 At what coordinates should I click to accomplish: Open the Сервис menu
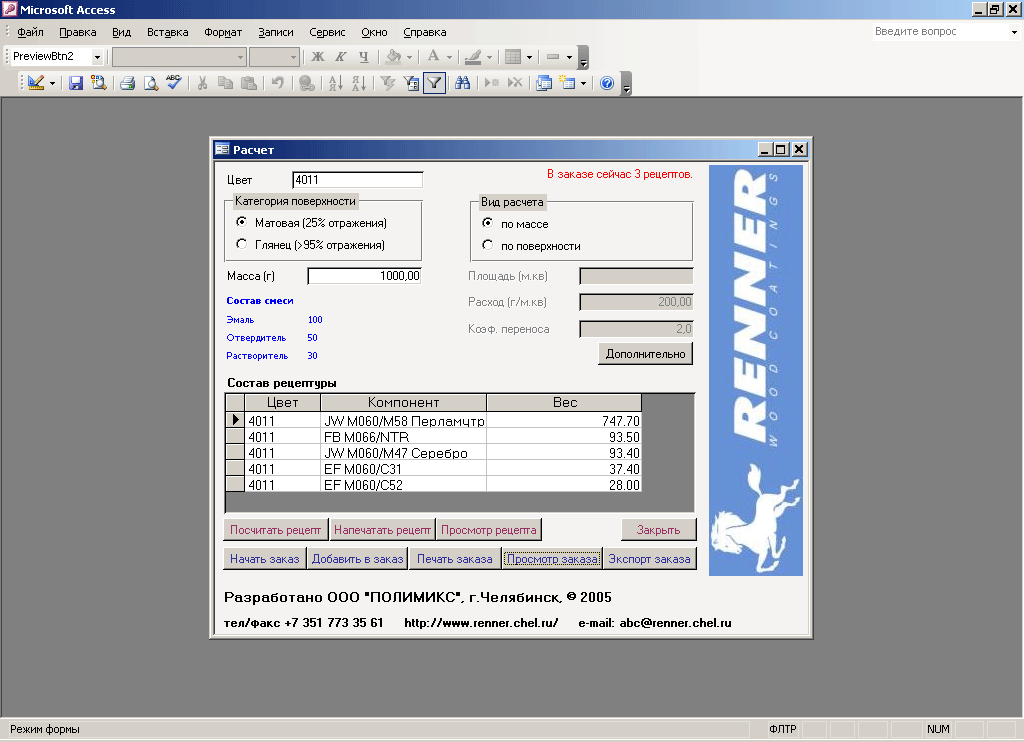point(327,32)
